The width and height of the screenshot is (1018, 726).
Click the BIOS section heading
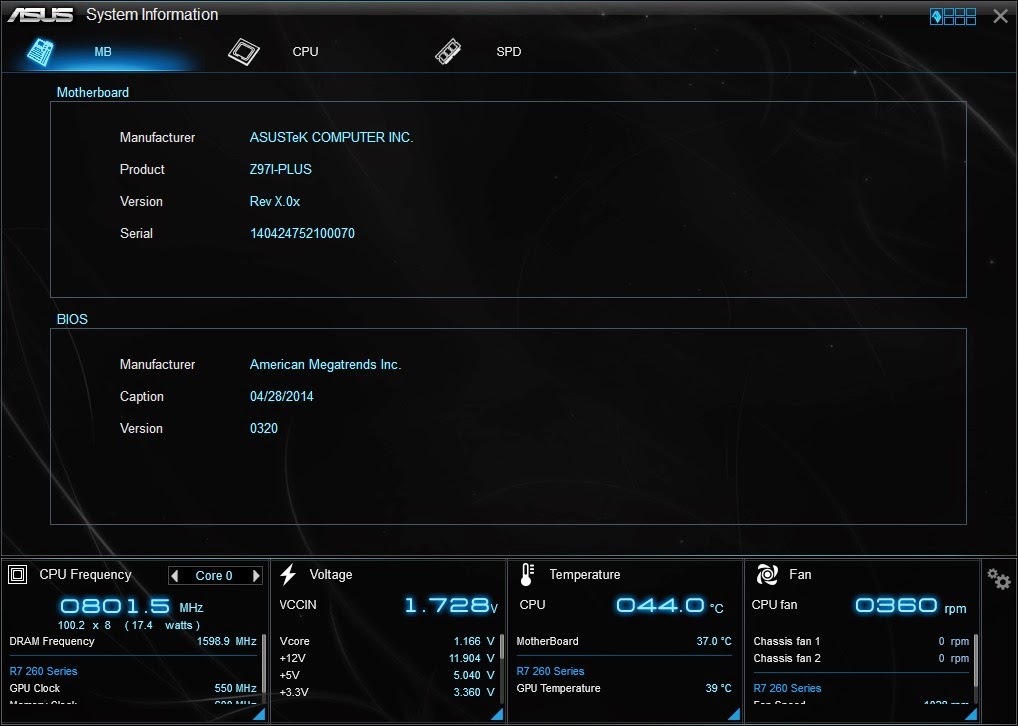coord(72,319)
